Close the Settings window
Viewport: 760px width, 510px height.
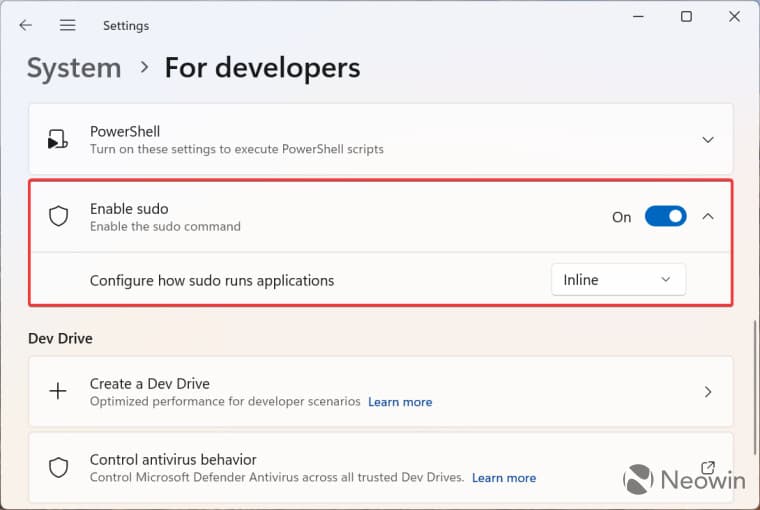(x=734, y=17)
